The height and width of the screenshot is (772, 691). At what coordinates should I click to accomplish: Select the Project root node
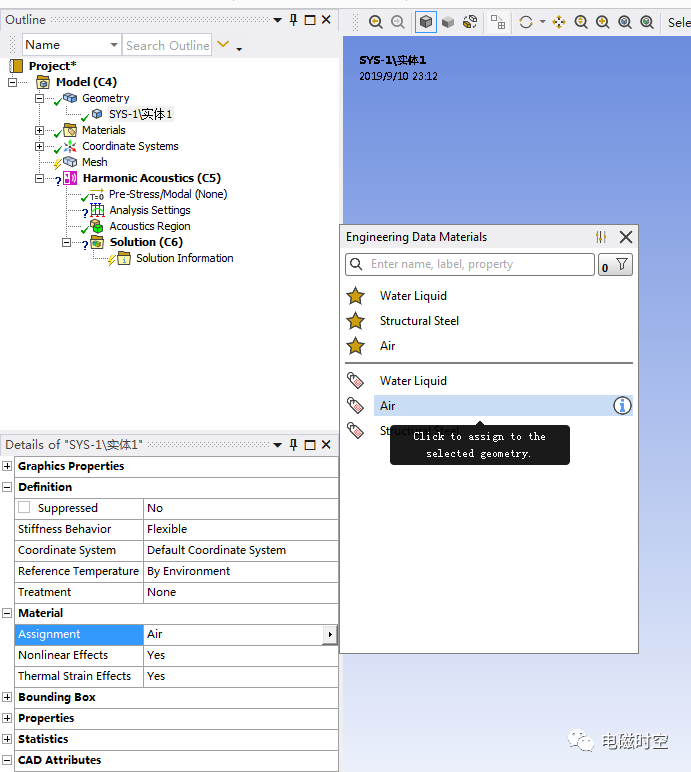(52, 65)
